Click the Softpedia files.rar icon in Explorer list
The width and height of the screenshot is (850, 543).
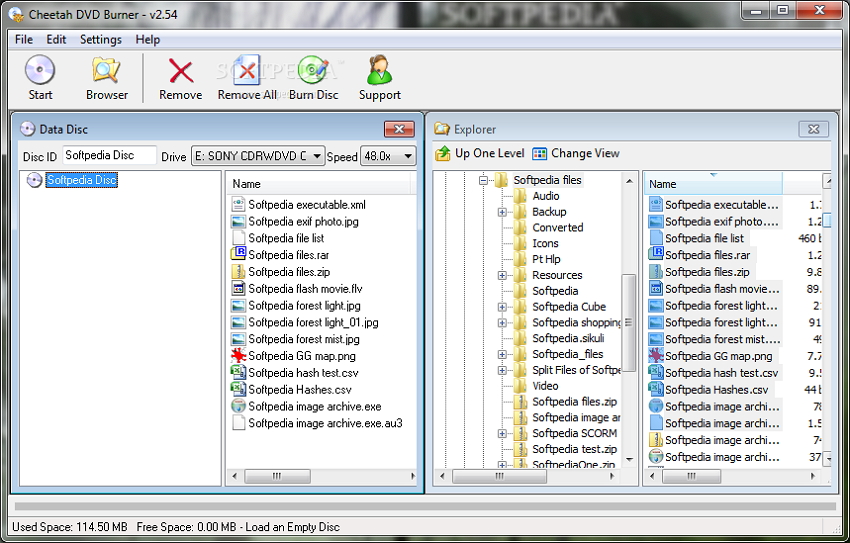(656, 254)
